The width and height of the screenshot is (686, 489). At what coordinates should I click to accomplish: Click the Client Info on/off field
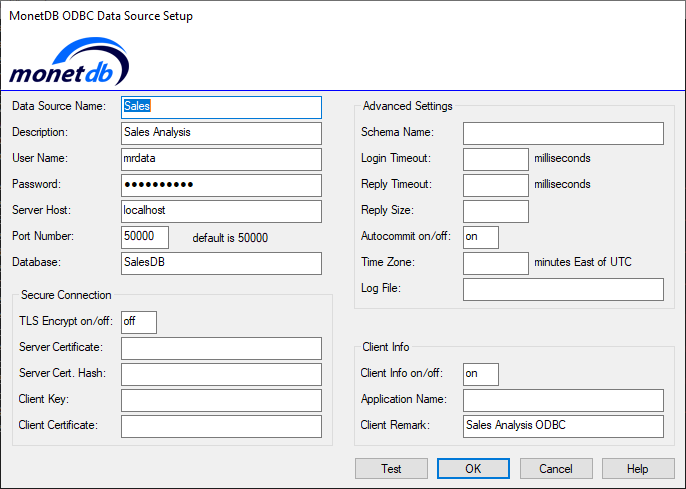(x=481, y=374)
